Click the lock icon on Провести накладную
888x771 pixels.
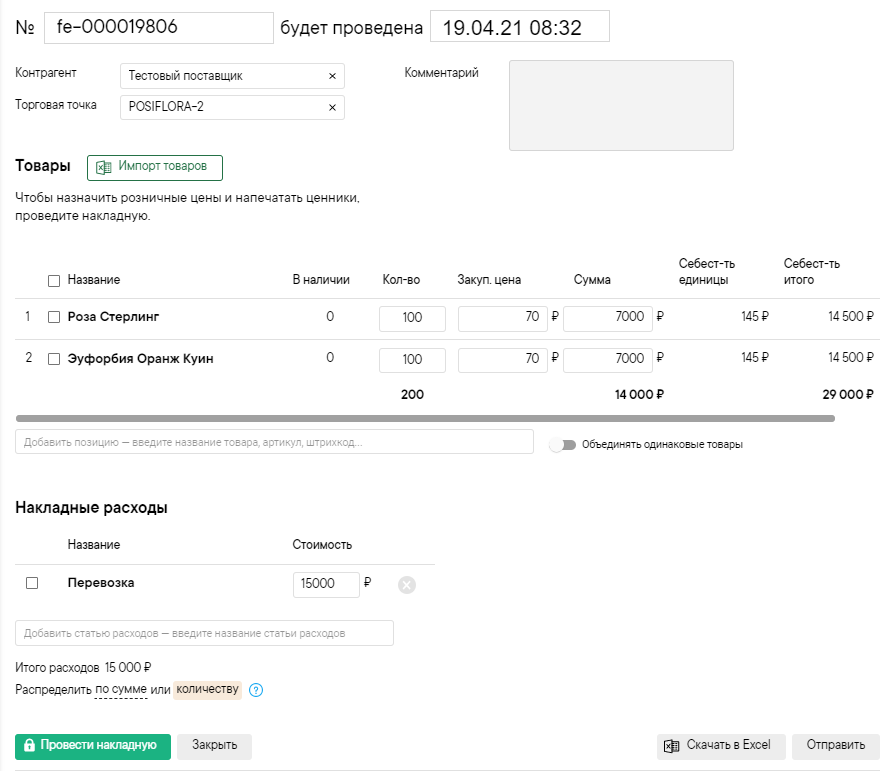click(x=29, y=746)
